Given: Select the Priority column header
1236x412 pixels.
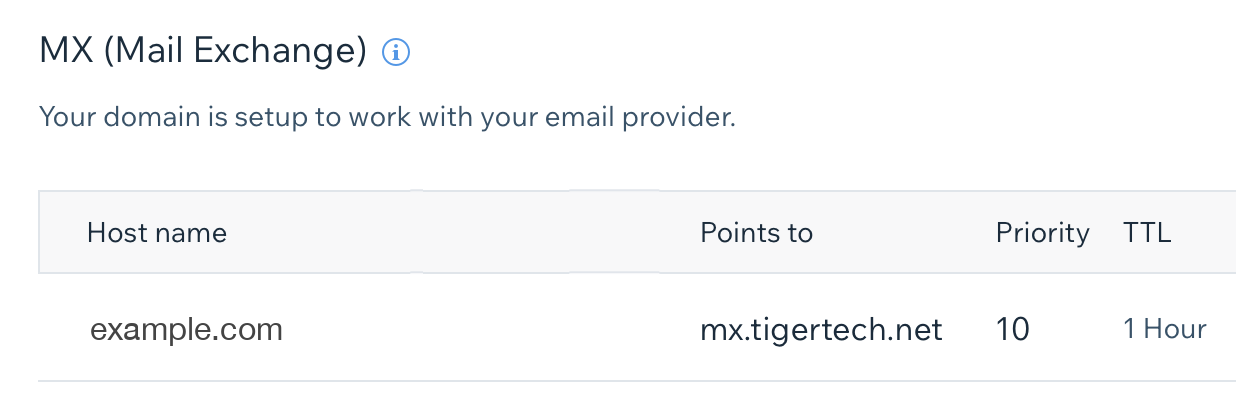Looking at the screenshot, I should click(x=1042, y=233).
